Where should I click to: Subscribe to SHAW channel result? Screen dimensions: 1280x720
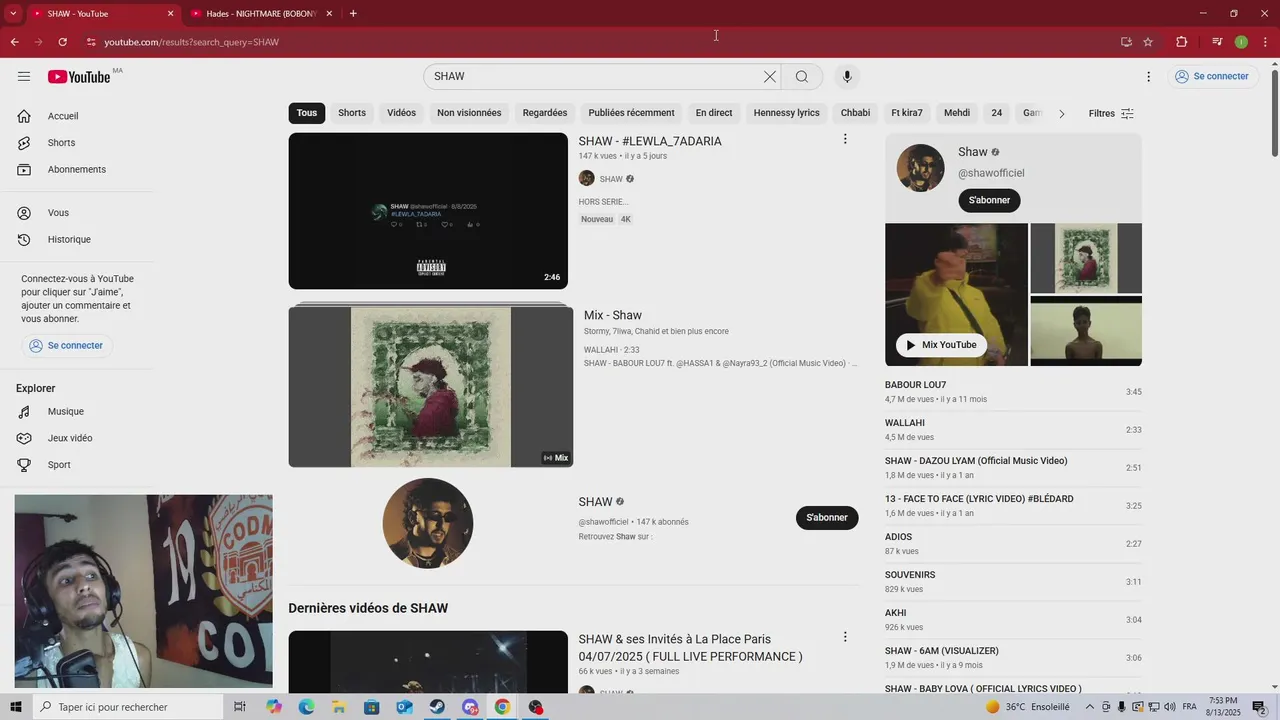pyautogui.click(x=827, y=517)
